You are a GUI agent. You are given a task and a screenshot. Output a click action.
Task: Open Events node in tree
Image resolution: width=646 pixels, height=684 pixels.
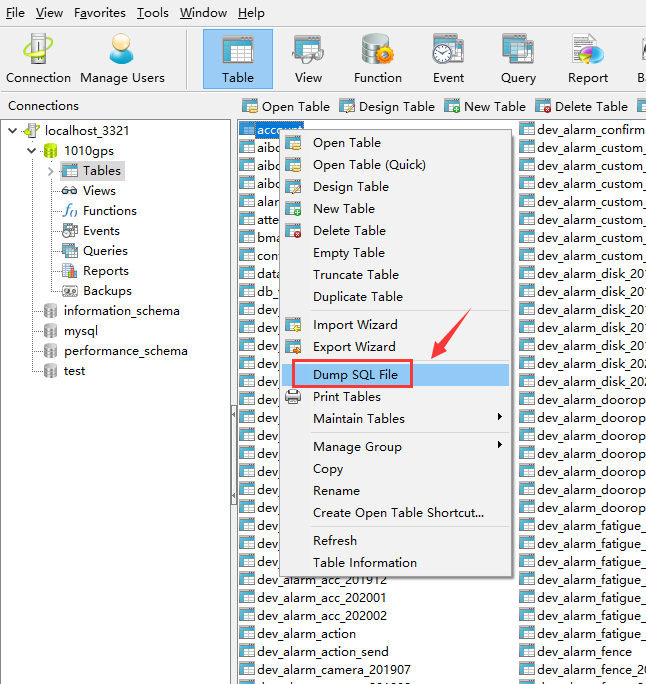point(91,231)
